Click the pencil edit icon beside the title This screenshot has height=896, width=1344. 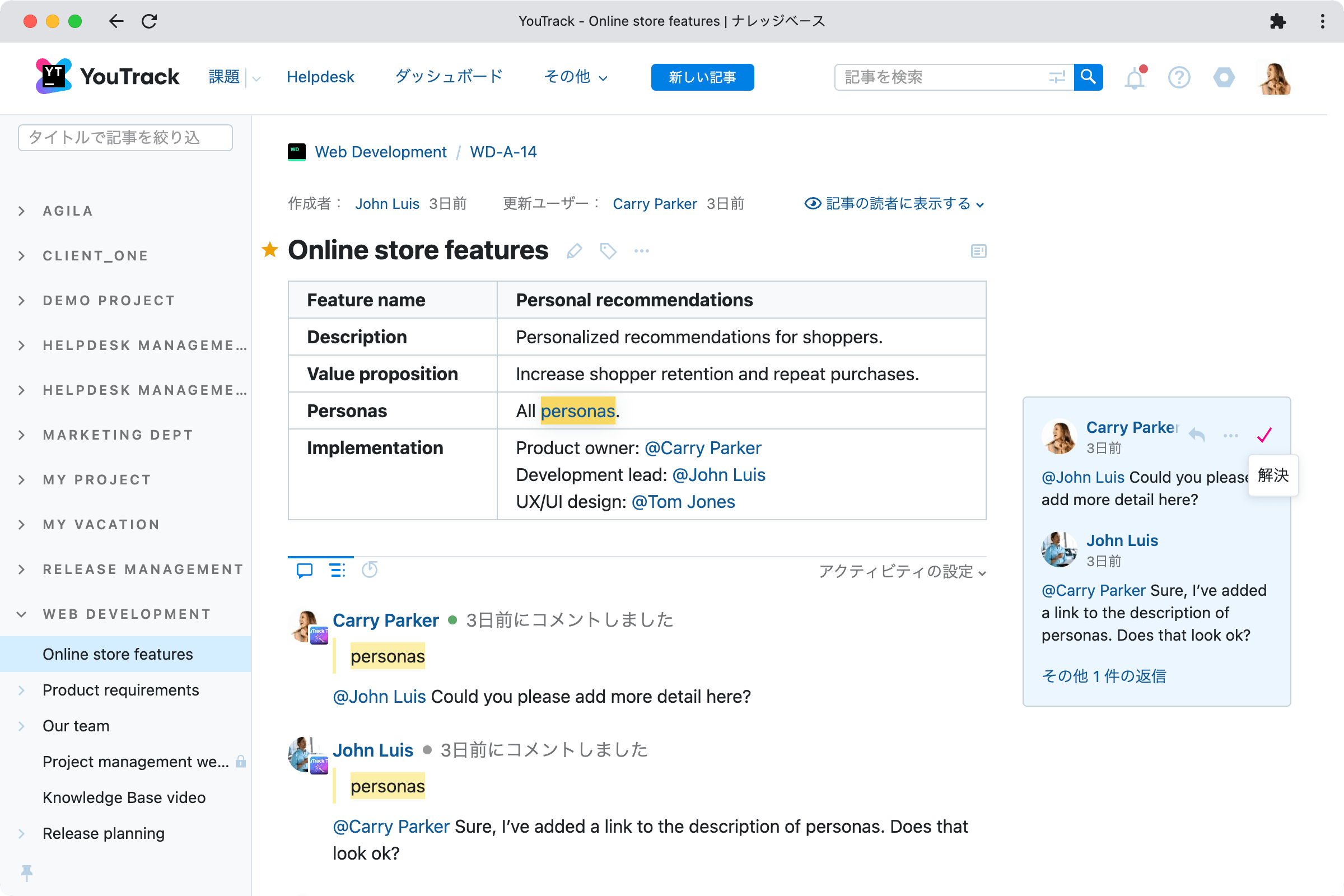(x=575, y=251)
